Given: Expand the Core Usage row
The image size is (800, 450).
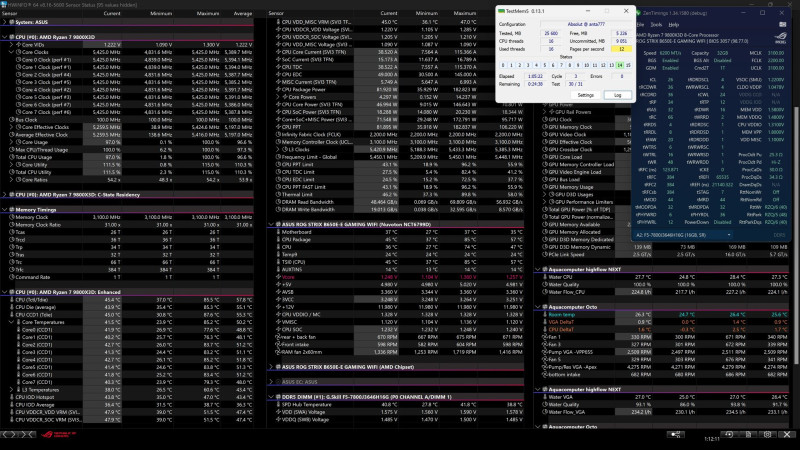Looking at the screenshot, I should pos(11,142).
